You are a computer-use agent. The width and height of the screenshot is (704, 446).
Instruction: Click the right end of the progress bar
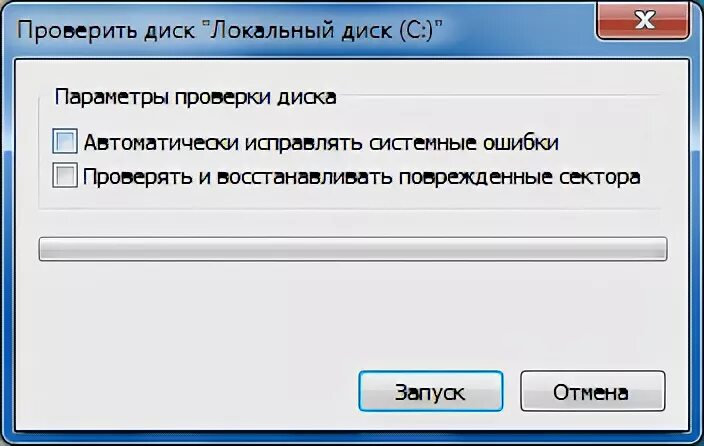pyautogui.click(x=656, y=249)
